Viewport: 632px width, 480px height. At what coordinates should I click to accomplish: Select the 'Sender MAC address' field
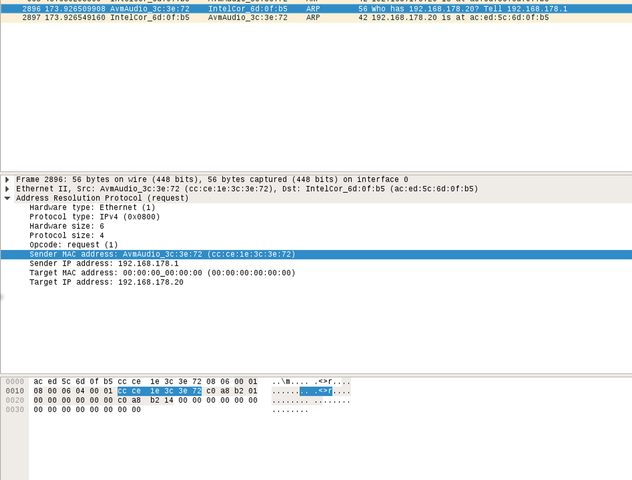[316, 254]
